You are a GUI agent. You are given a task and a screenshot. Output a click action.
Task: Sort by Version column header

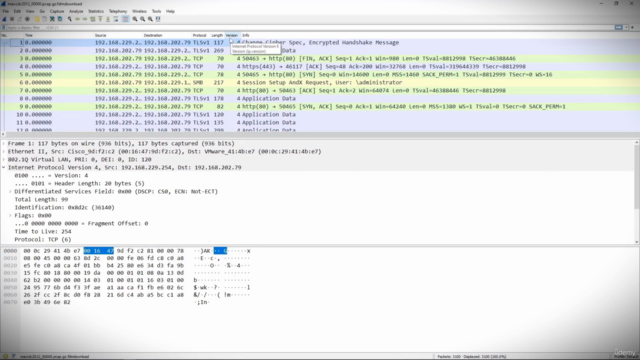click(x=232, y=36)
